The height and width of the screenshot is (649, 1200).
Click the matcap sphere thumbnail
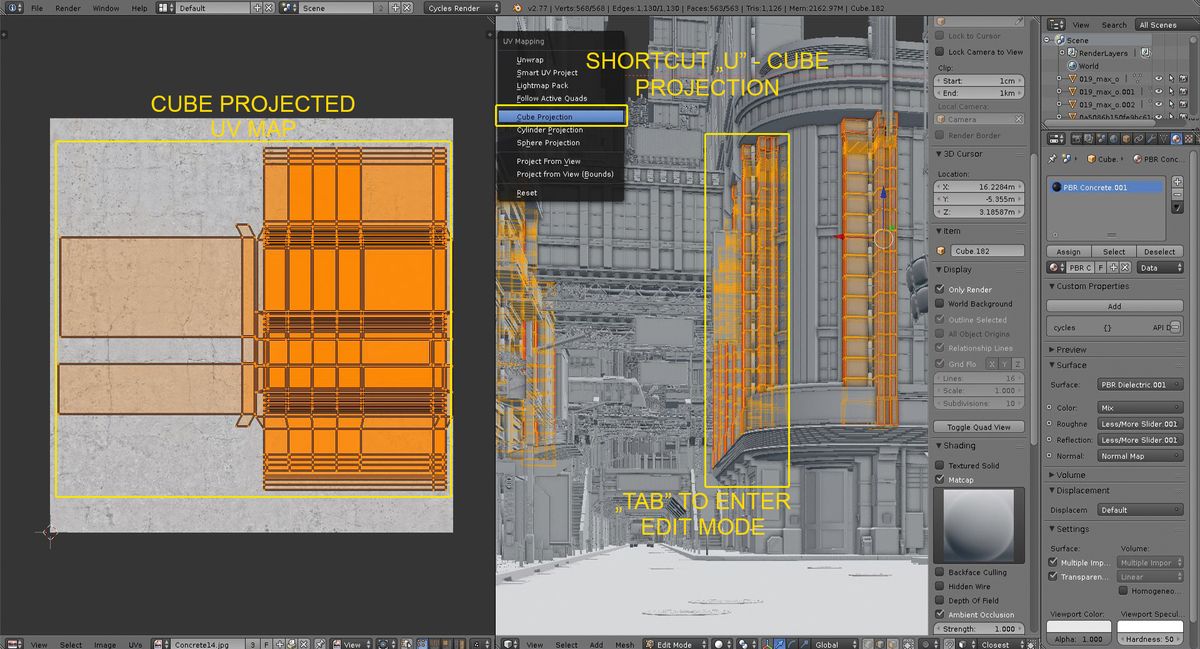click(980, 524)
